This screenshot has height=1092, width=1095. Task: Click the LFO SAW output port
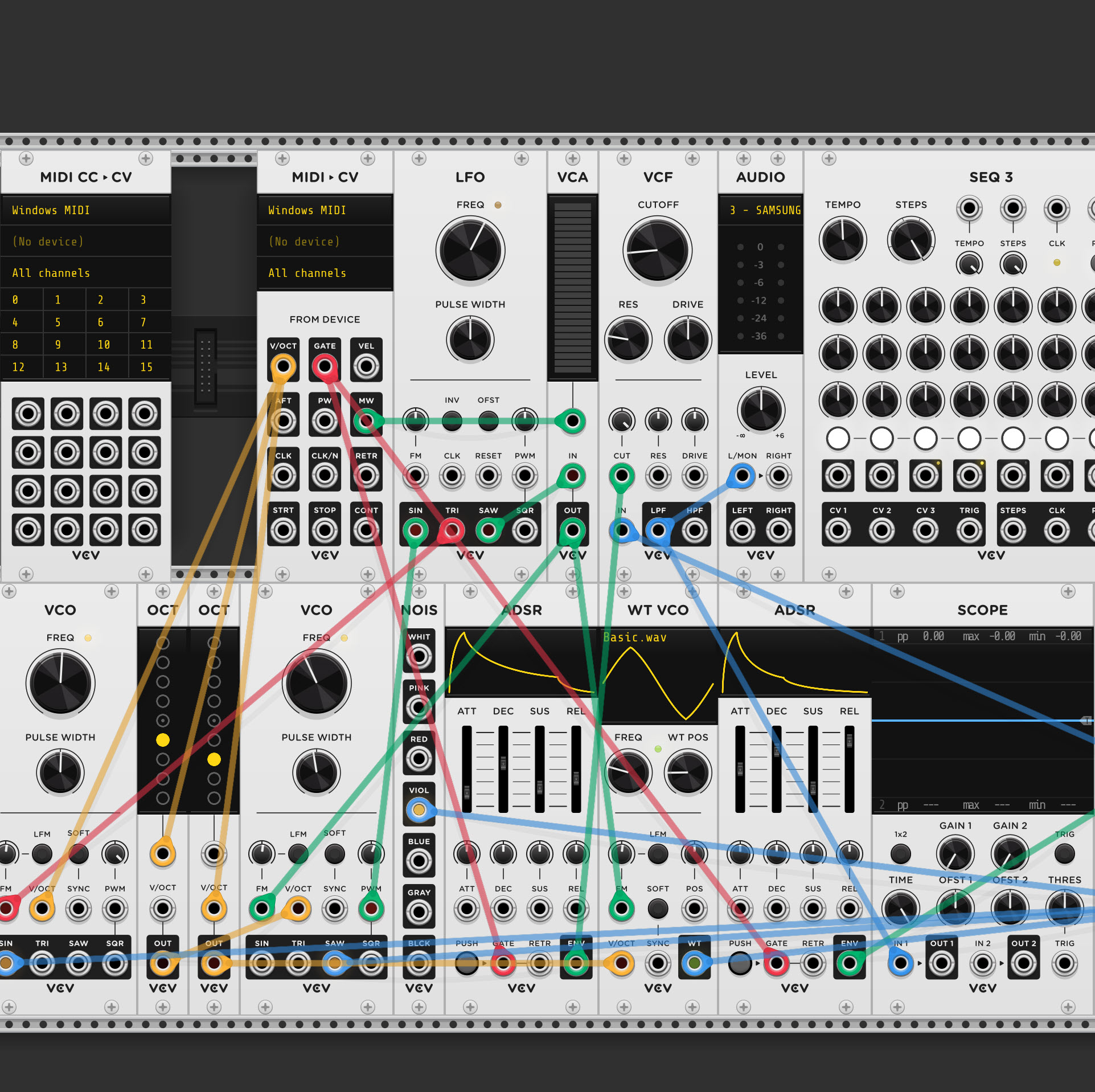pos(489,530)
